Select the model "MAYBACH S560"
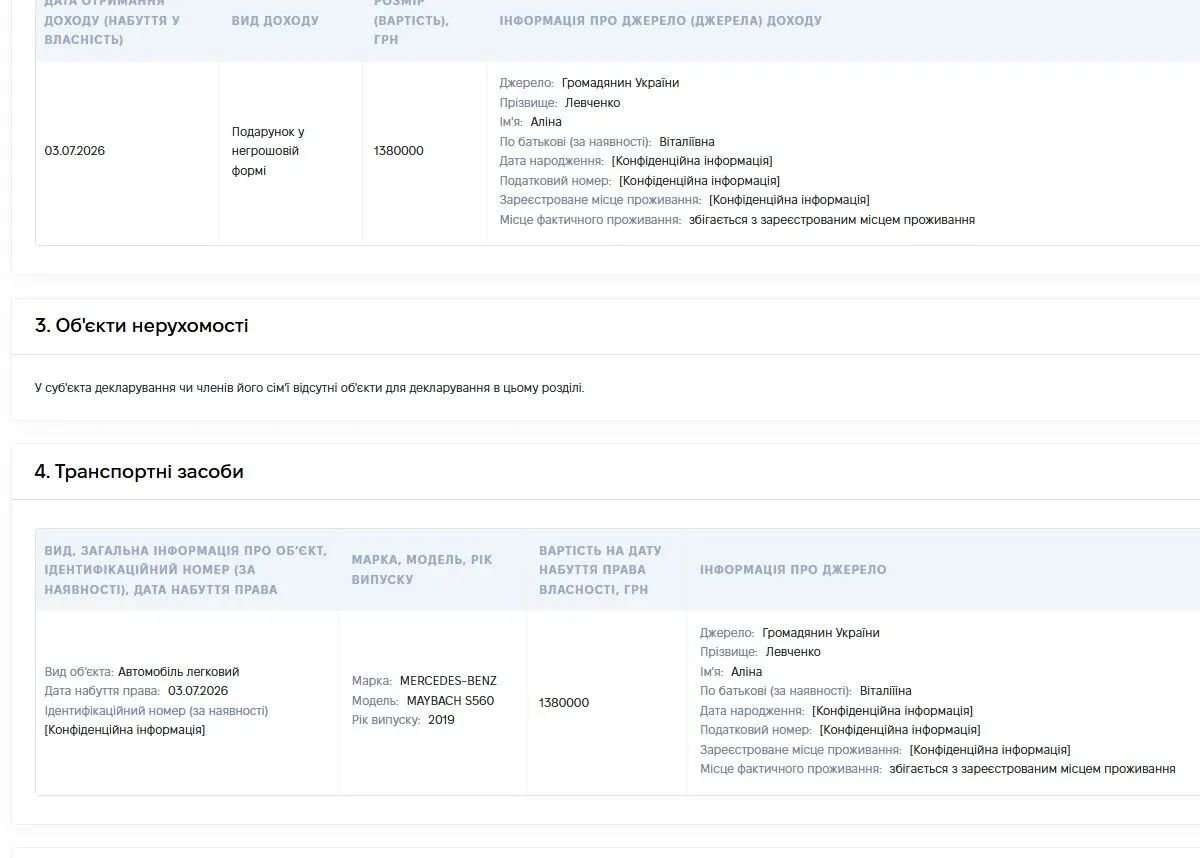 (450, 700)
